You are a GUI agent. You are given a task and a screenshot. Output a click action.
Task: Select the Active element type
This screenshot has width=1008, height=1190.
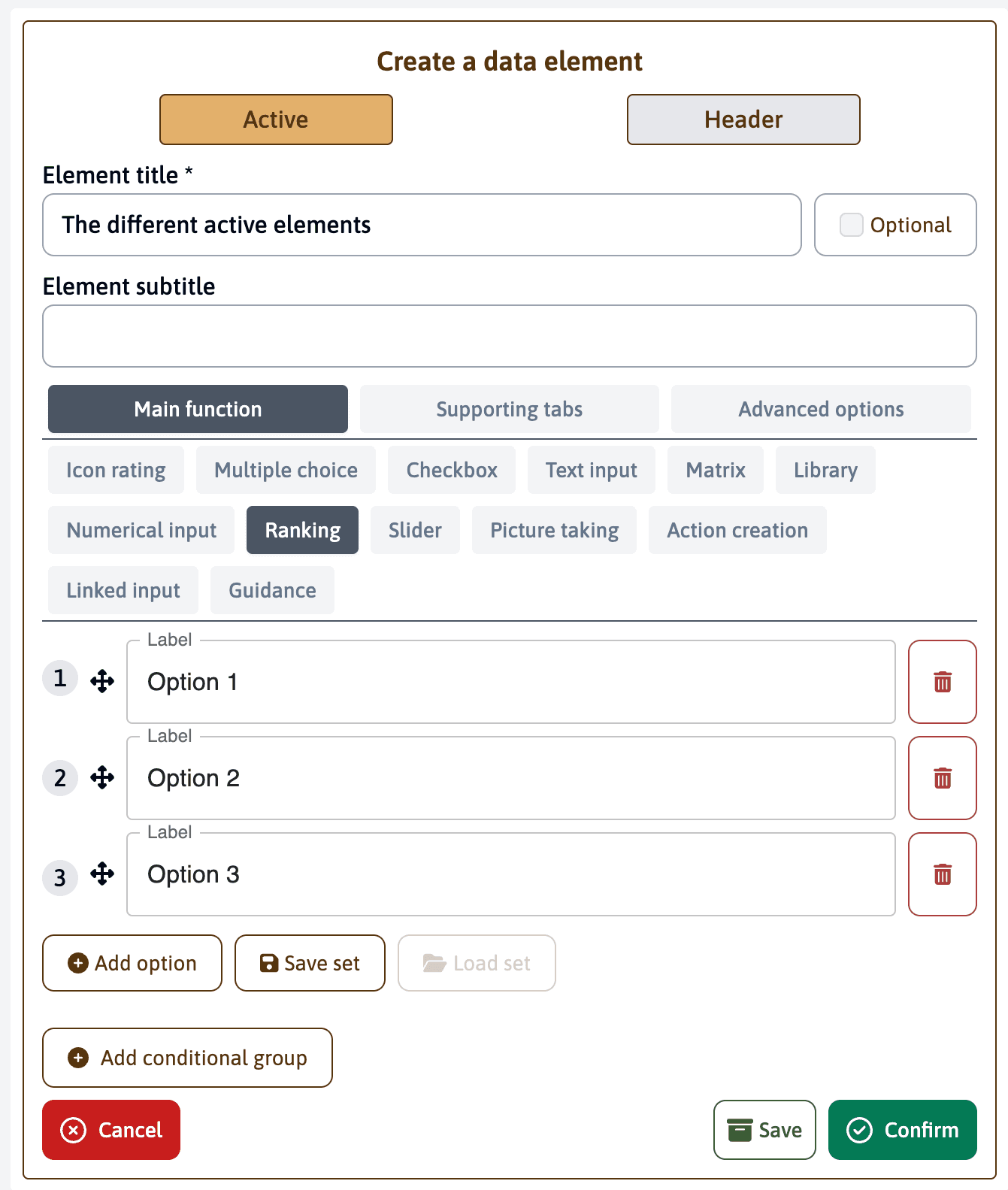click(276, 120)
